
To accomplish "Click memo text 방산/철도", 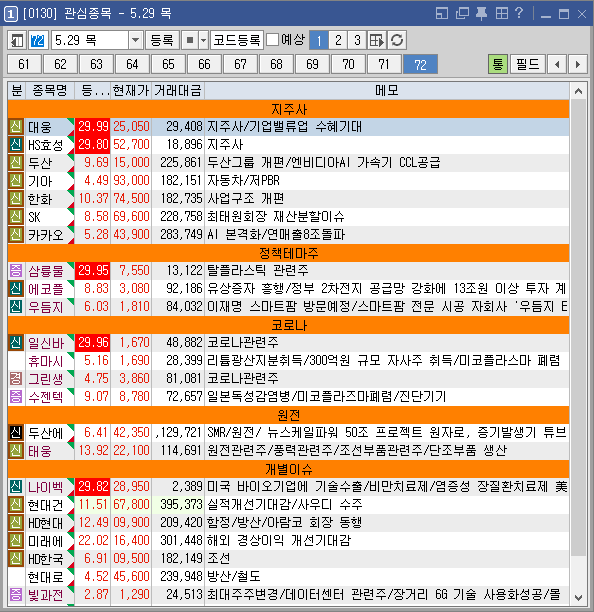I will point(233,576).
